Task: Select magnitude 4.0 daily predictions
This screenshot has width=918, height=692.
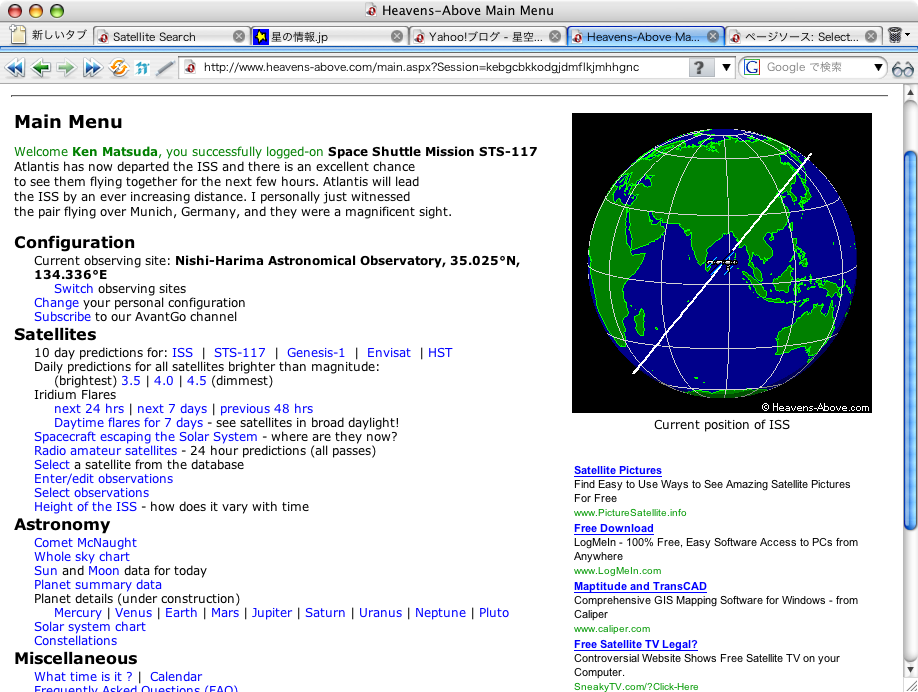Action: click(163, 381)
